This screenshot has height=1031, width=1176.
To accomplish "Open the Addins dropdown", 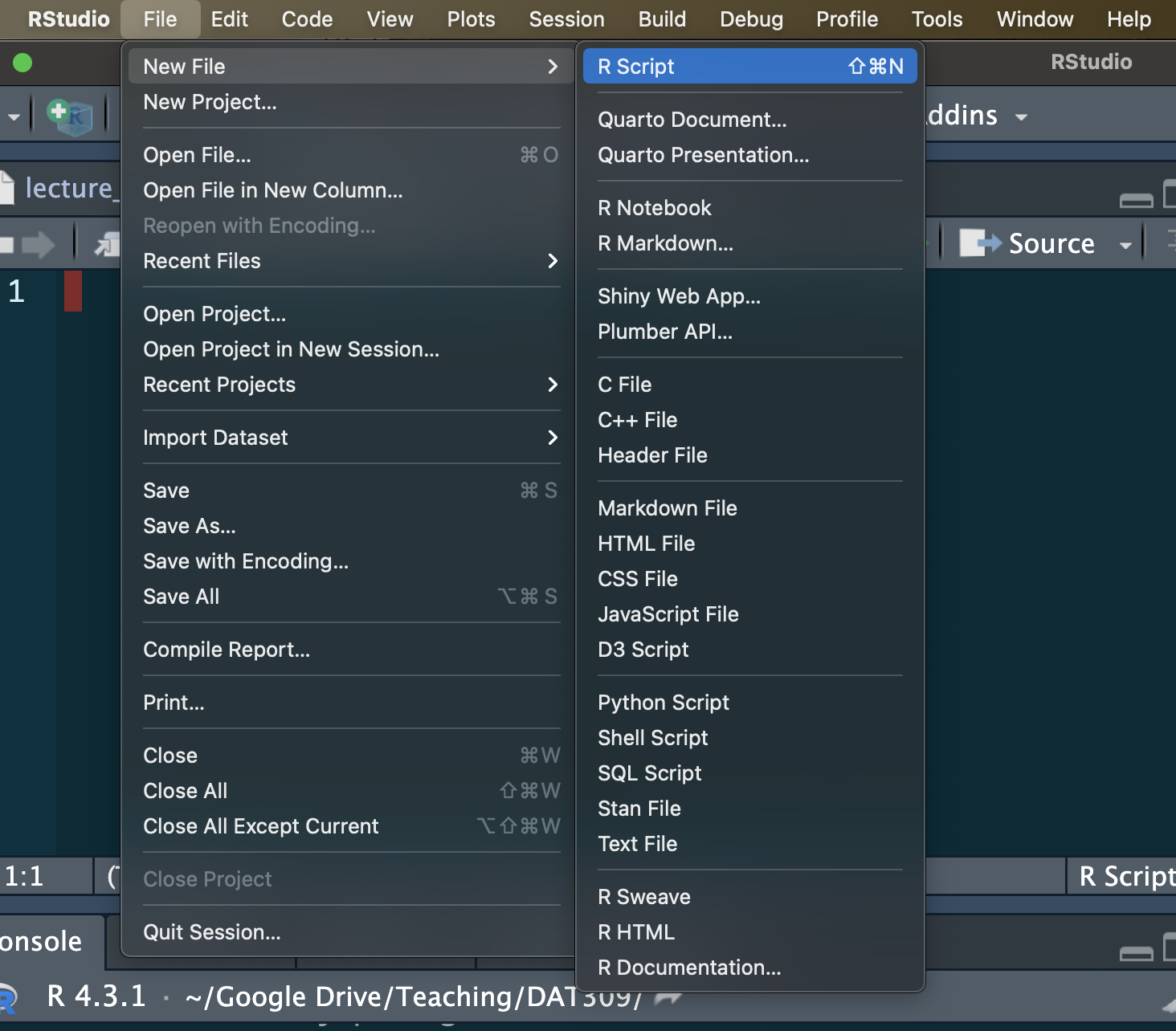I will click(976, 116).
